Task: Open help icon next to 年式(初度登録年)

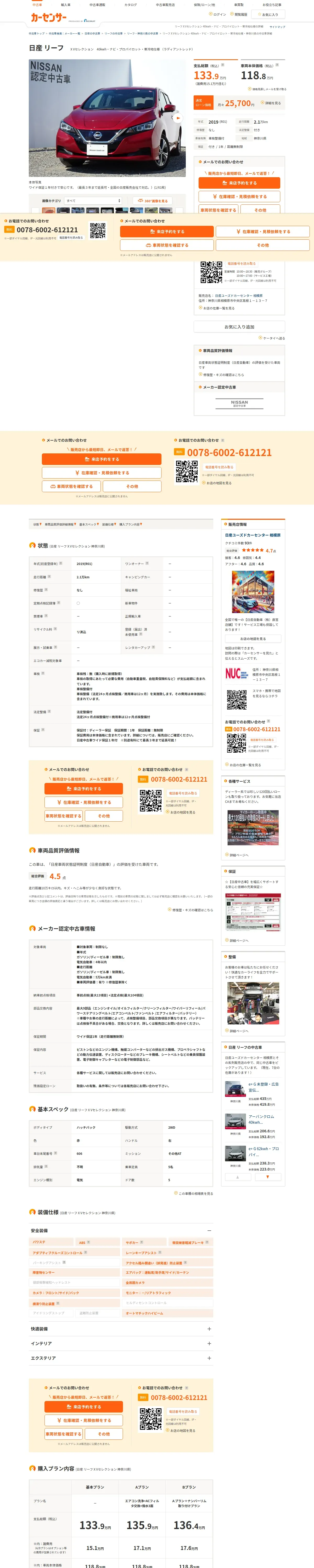Action: pyautogui.click(x=60, y=563)
